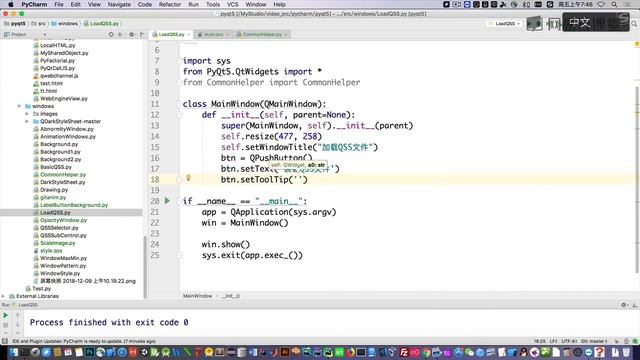Image resolution: width=640 pixels, height=360 pixels.
Task: Click the editor vertical scrollbar
Action: [x=637, y=180]
